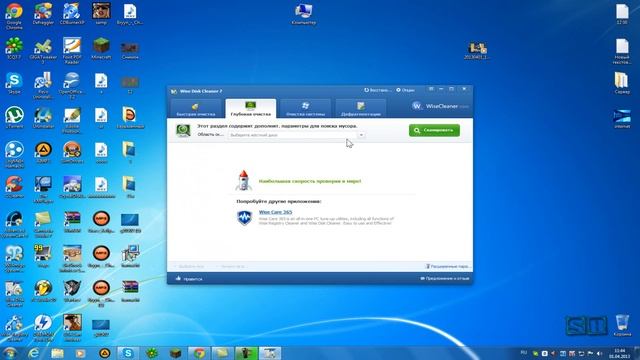Open the Defraggler desktop icon
The height and width of the screenshot is (360, 640).
click(43, 15)
